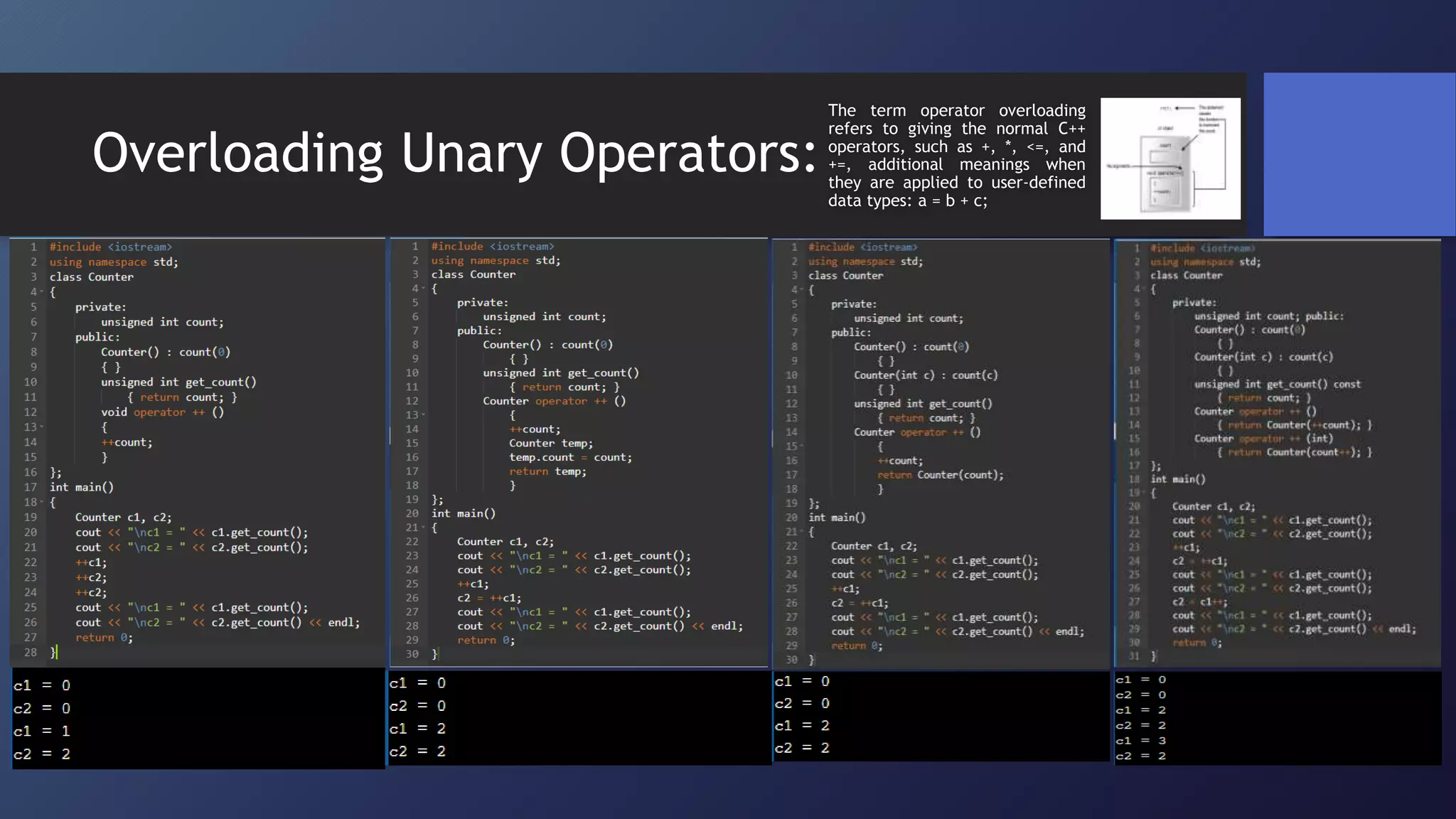Screen dimensions: 1456x819
Task: Click last 'c2 = 2' in second output console
Action: click(x=417, y=751)
